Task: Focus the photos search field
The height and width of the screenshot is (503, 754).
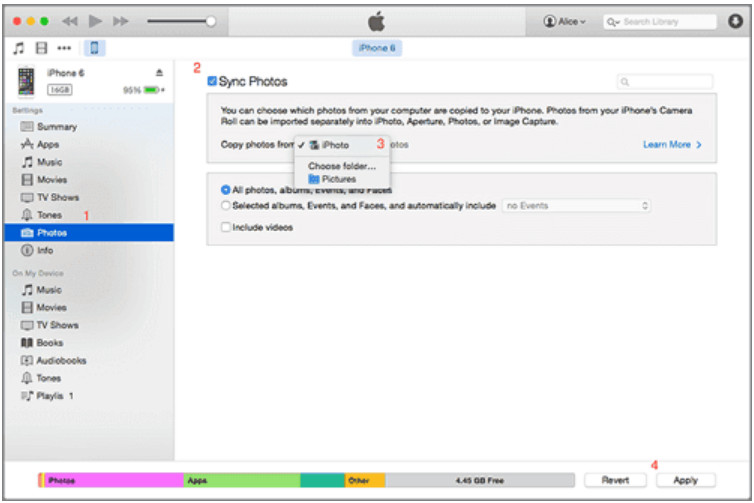Action: 665,82
